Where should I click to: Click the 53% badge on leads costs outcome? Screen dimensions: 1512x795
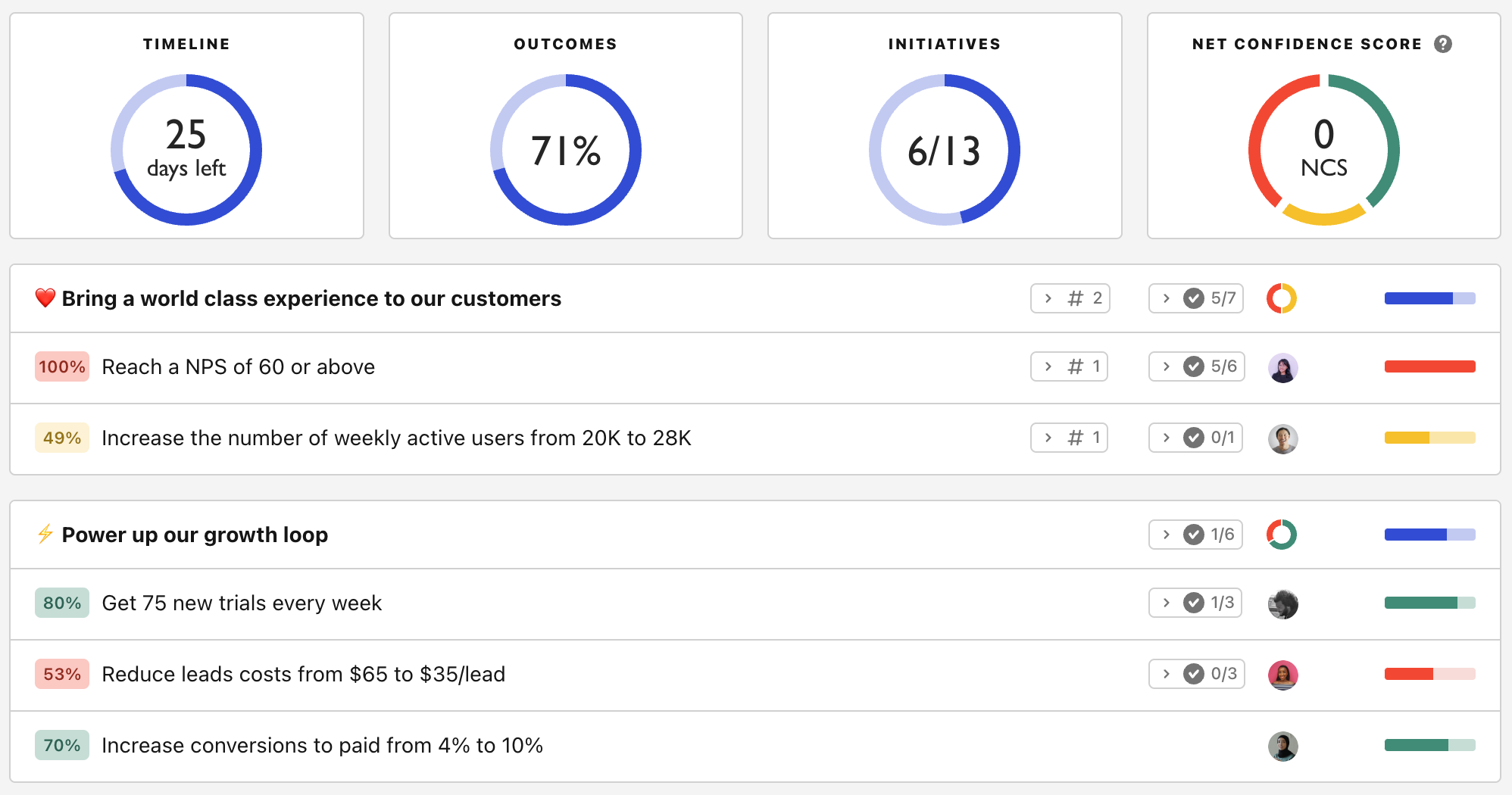pyautogui.click(x=62, y=674)
